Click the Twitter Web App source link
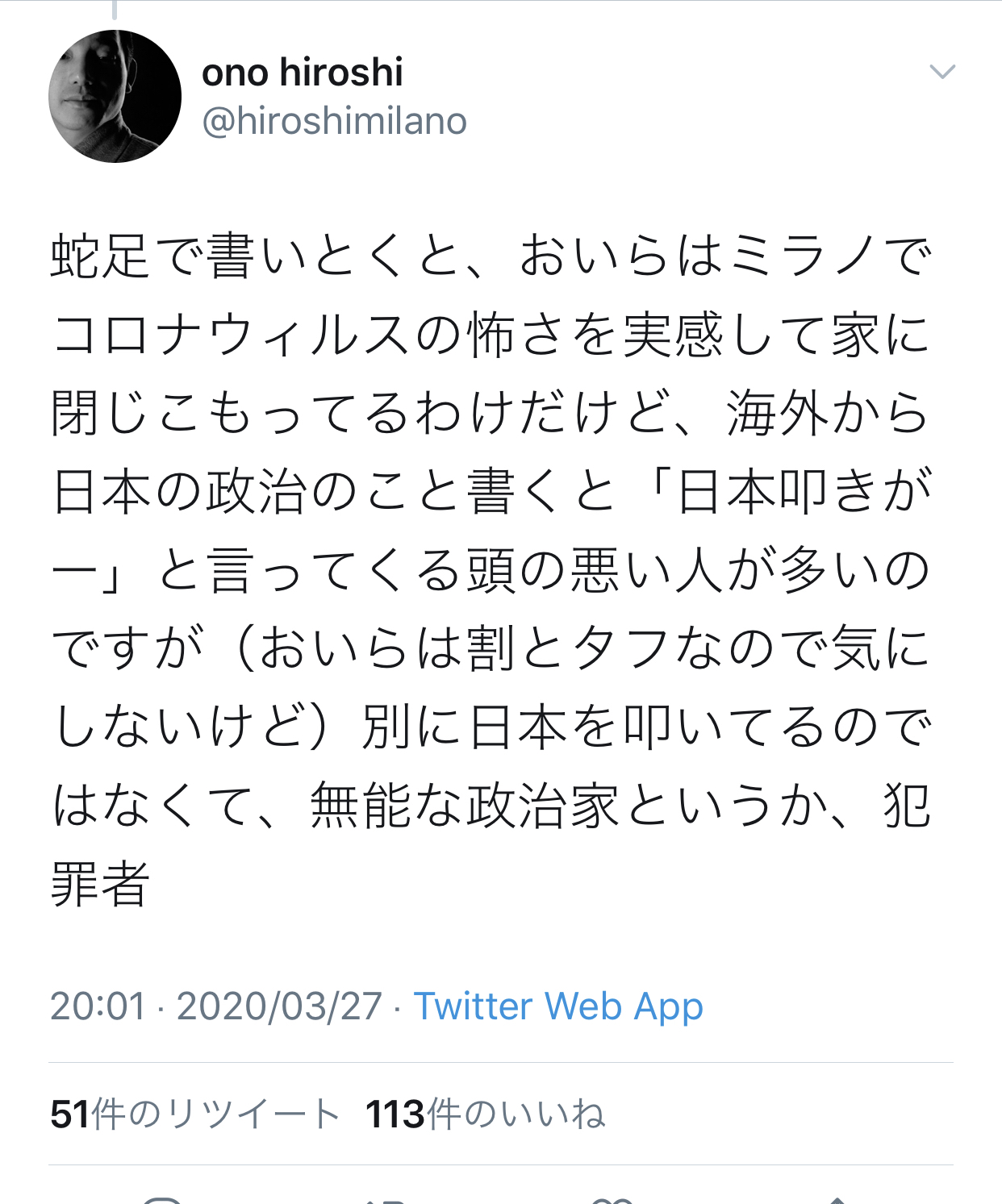Image resolution: width=1002 pixels, height=1204 pixels. pos(558,1006)
